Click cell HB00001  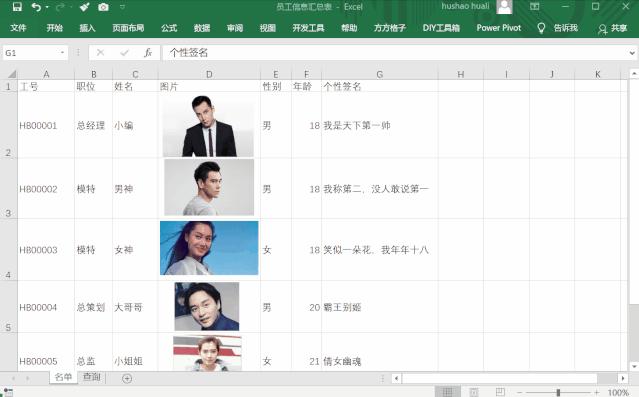pos(46,126)
